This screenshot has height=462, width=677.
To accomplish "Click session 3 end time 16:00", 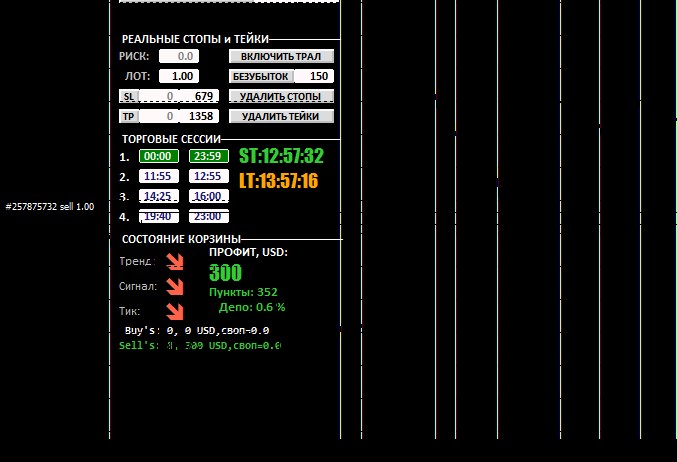I will [x=208, y=196].
